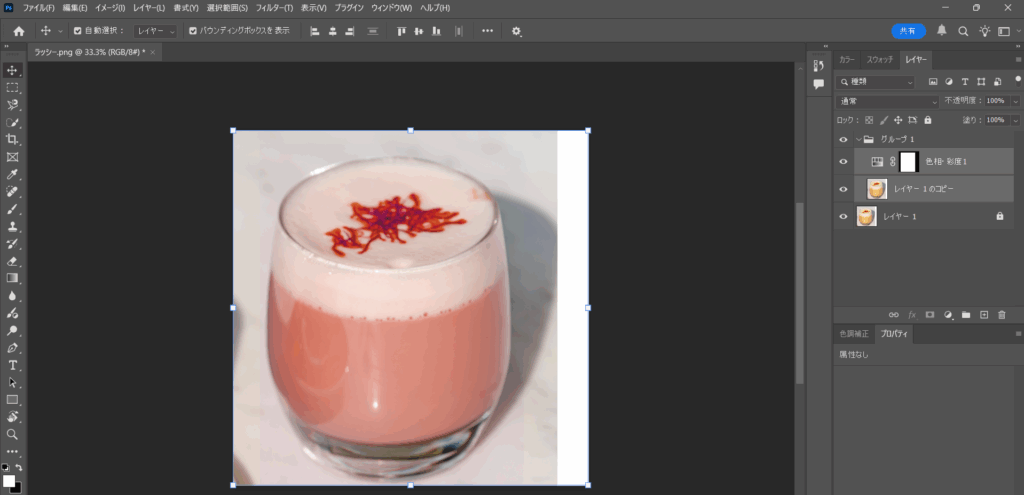Select the Horizontal Type tool
The image size is (1024, 495).
12,365
